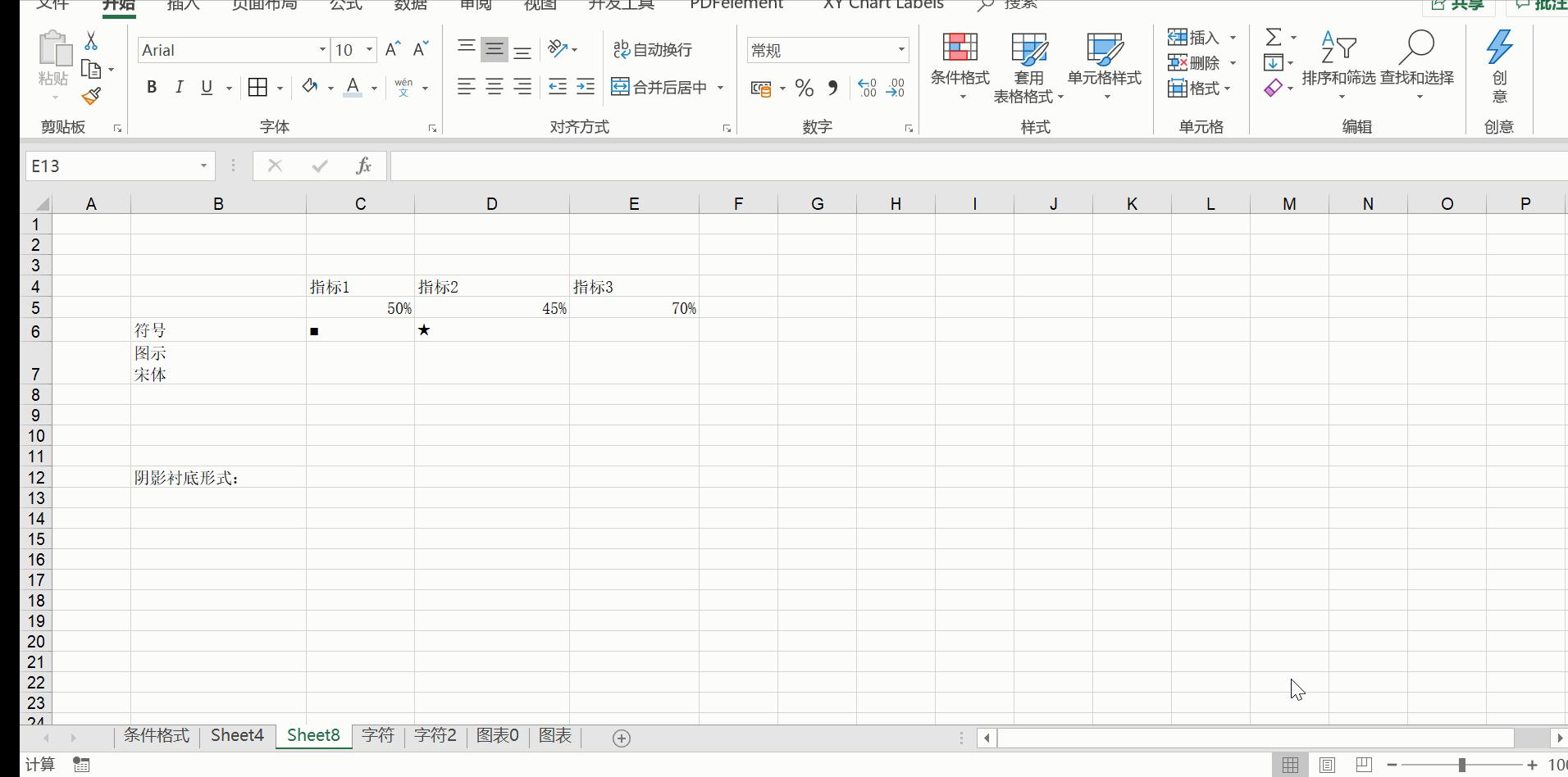Image resolution: width=1568 pixels, height=777 pixels.
Task: Expand the Name Box dropdown arrow
Action: click(x=203, y=166)
